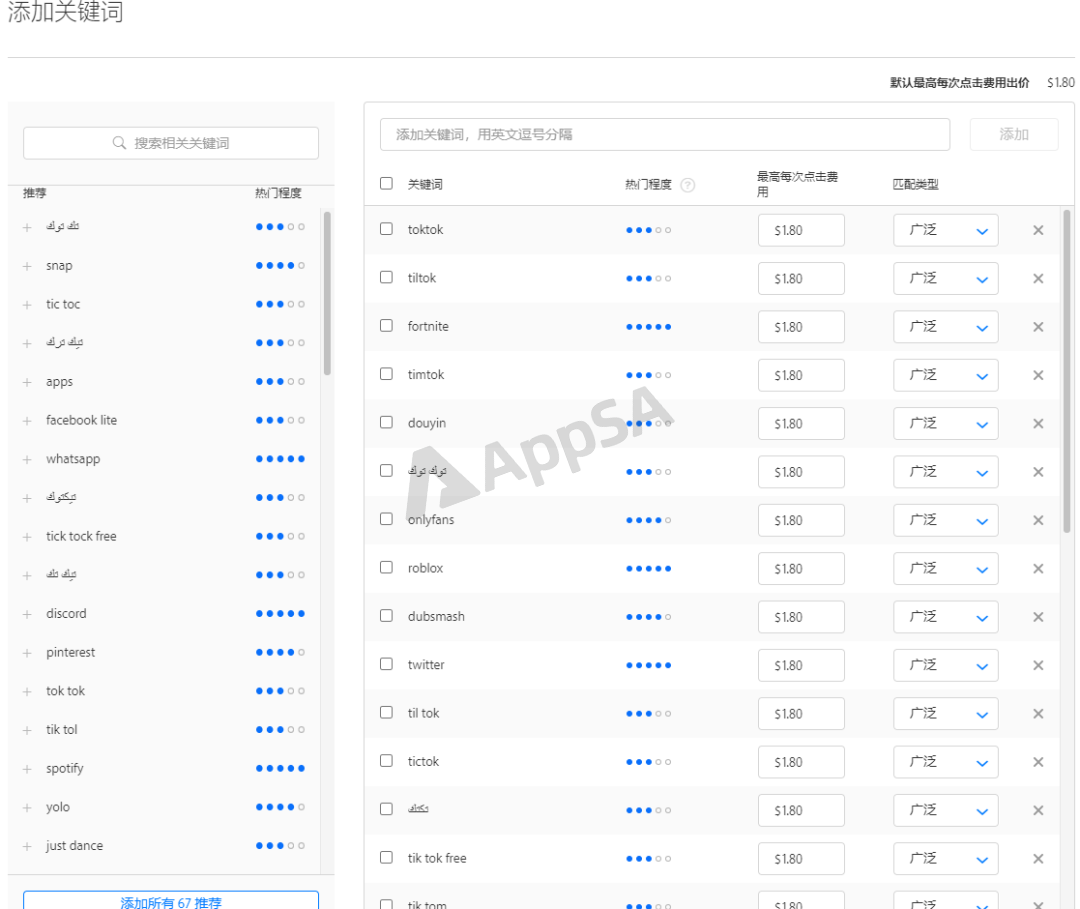Add tick tock free via plus icon
Image resolution: width=1080 pixels, height=909 pixels.
27,536
